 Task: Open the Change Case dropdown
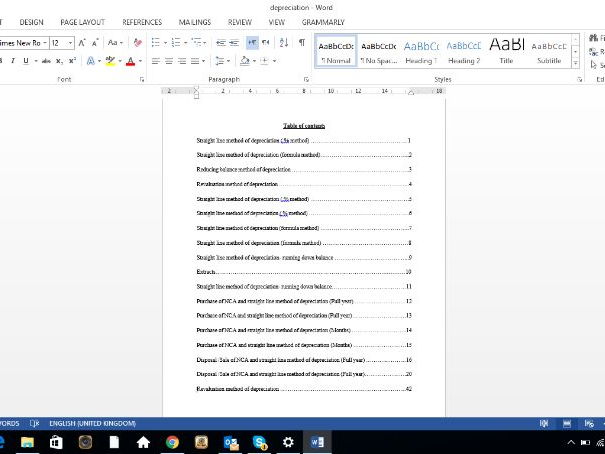pyautogui.click(x=116, y=43)
